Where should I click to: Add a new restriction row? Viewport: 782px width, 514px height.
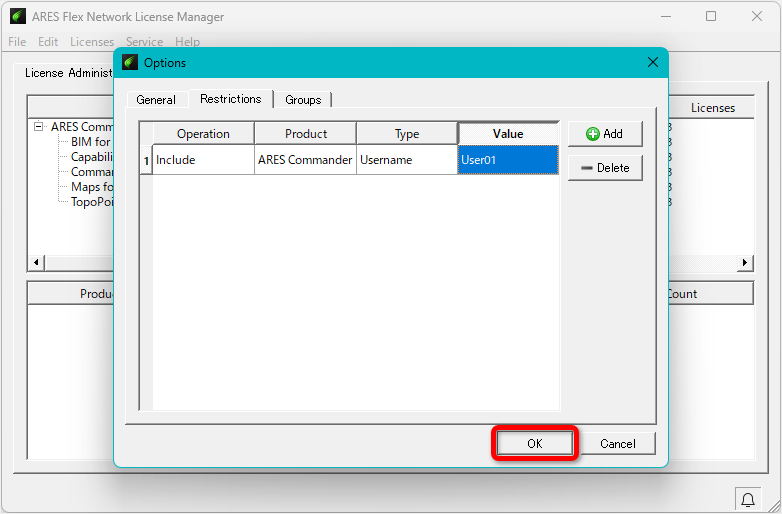tap(605, 134)
